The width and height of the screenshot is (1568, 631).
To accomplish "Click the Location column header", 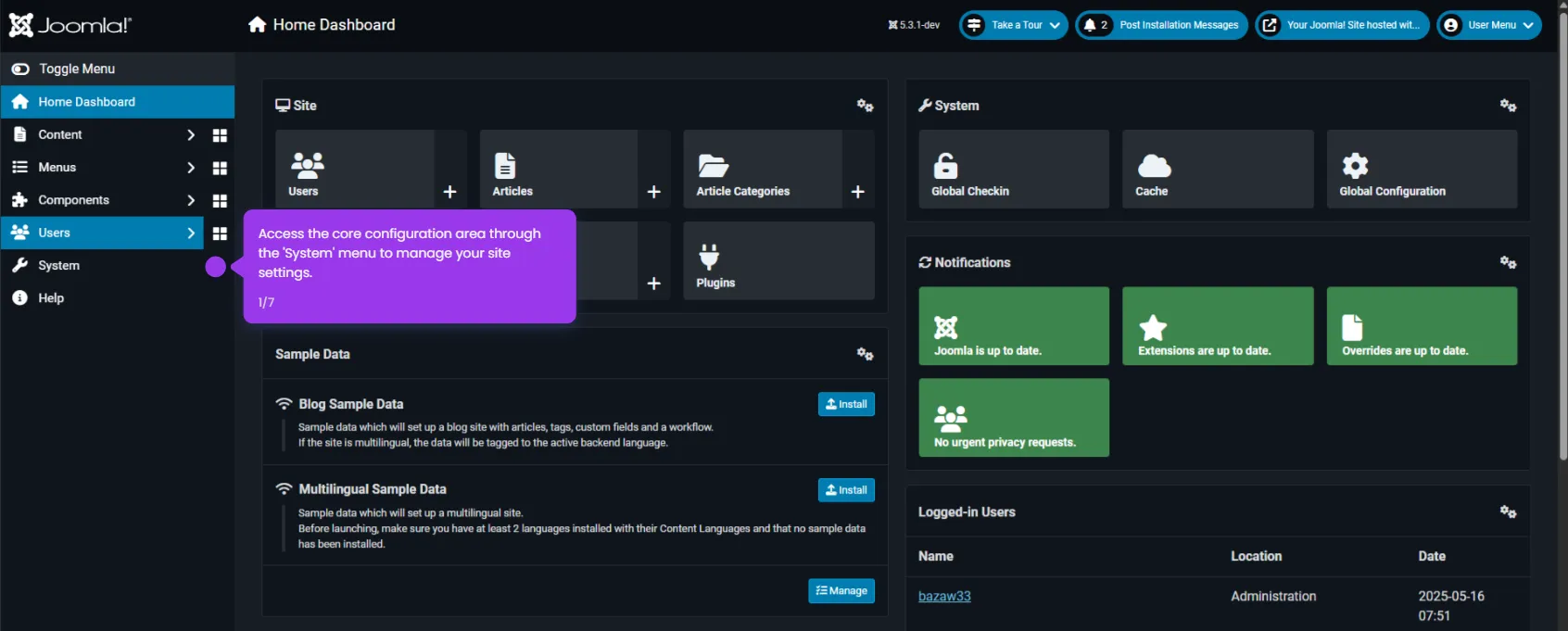I will coord(1257,556).
